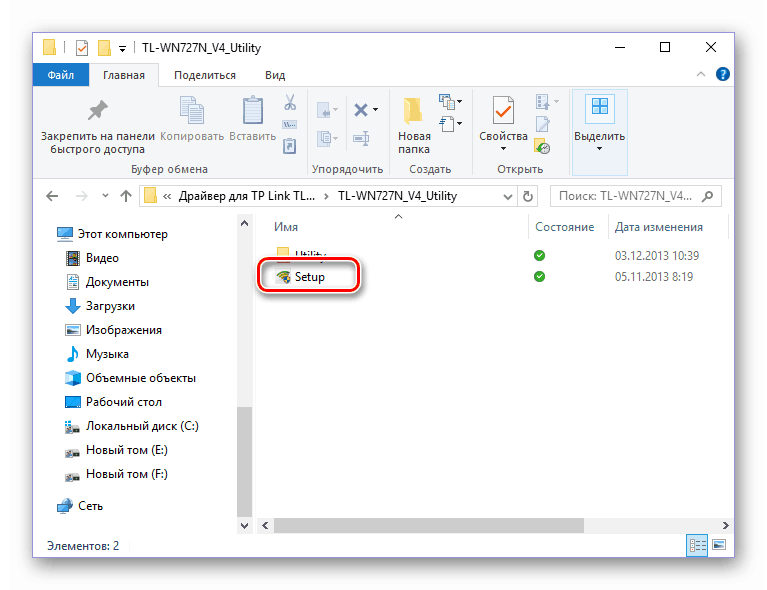Click the Edit icon in Открыть group
Image resolution: width=767 pixels, height=590 pixels.
[x=542, y=124]
